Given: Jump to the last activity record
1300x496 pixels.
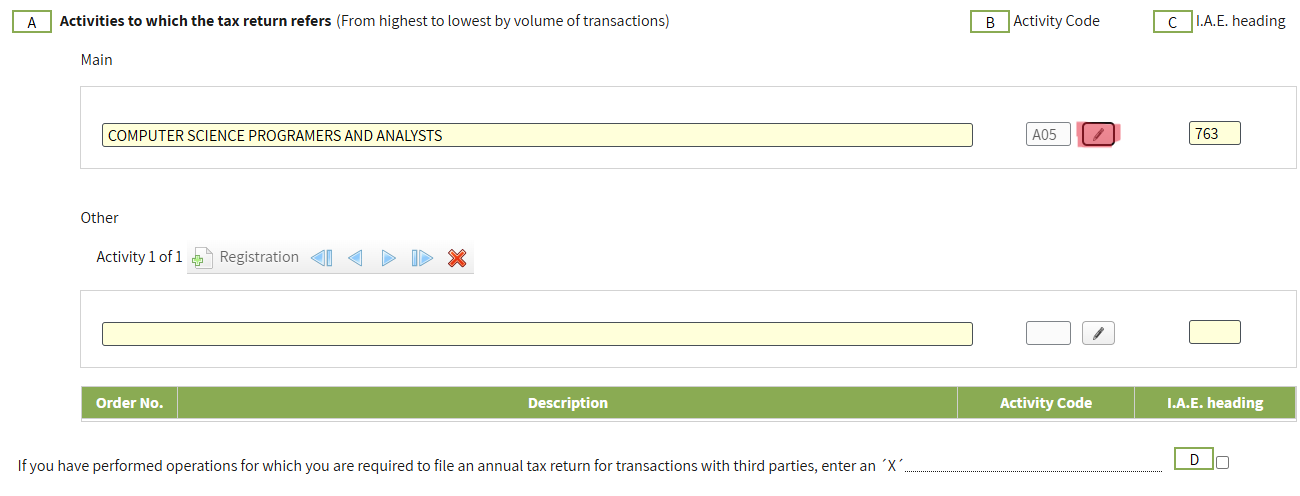Looking at the screenshot, I should (422, 258).
